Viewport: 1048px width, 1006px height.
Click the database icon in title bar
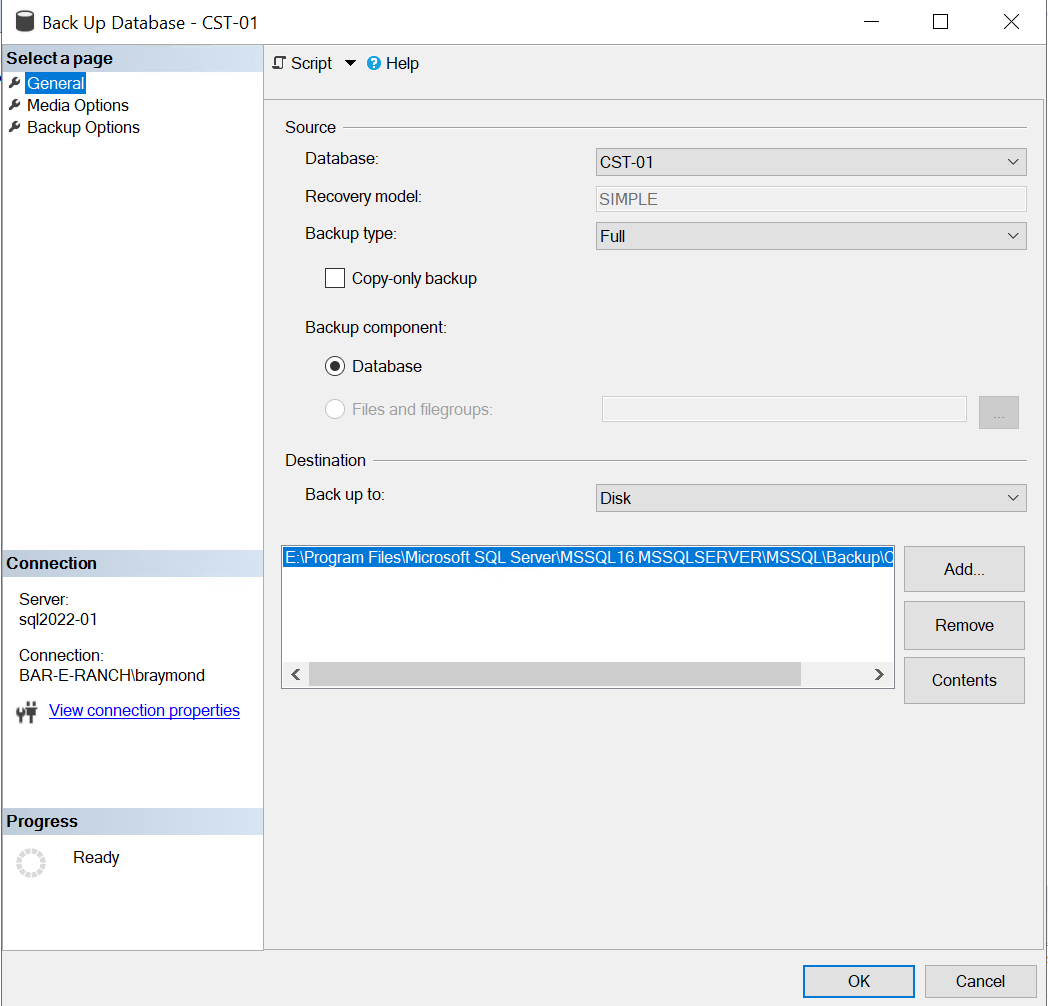click(x=25, y=22)
